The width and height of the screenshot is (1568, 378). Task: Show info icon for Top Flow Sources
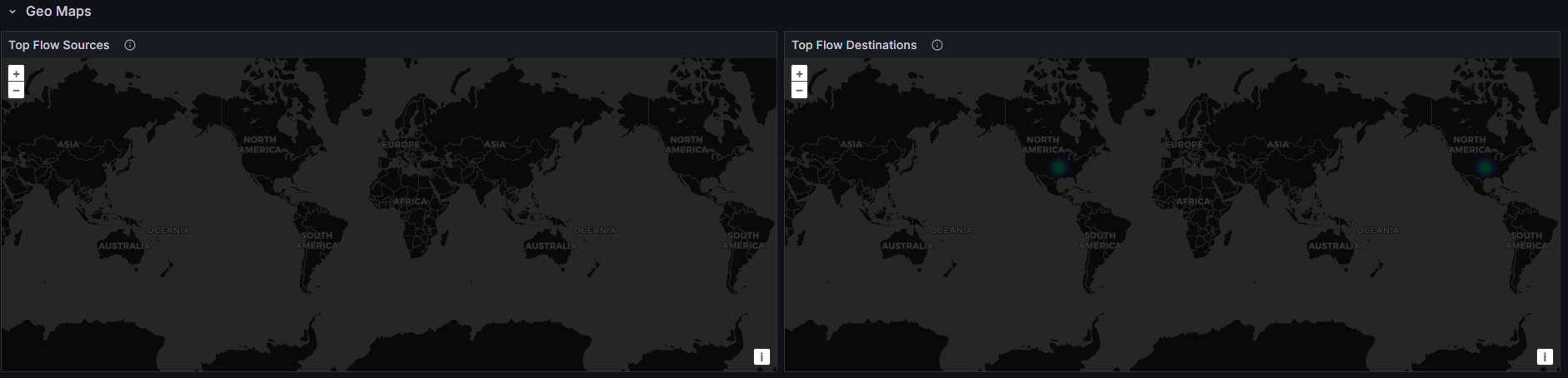point(130,45)
